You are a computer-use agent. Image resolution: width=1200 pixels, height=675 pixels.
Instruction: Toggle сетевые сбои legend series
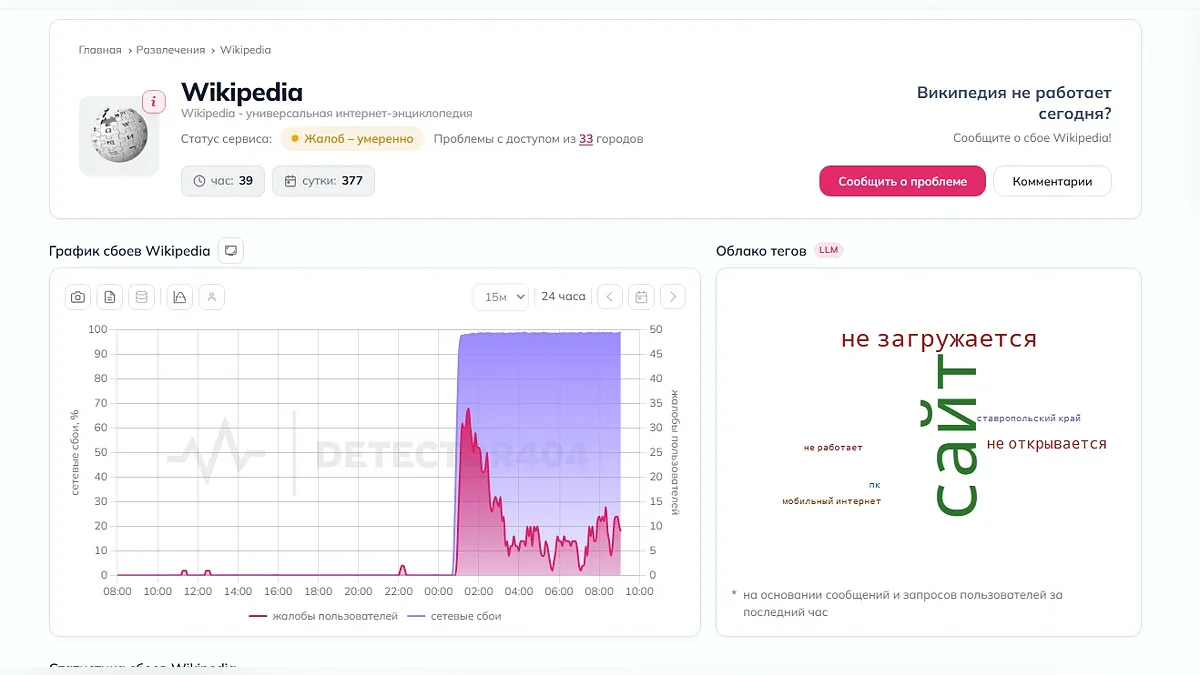point(454,616)
